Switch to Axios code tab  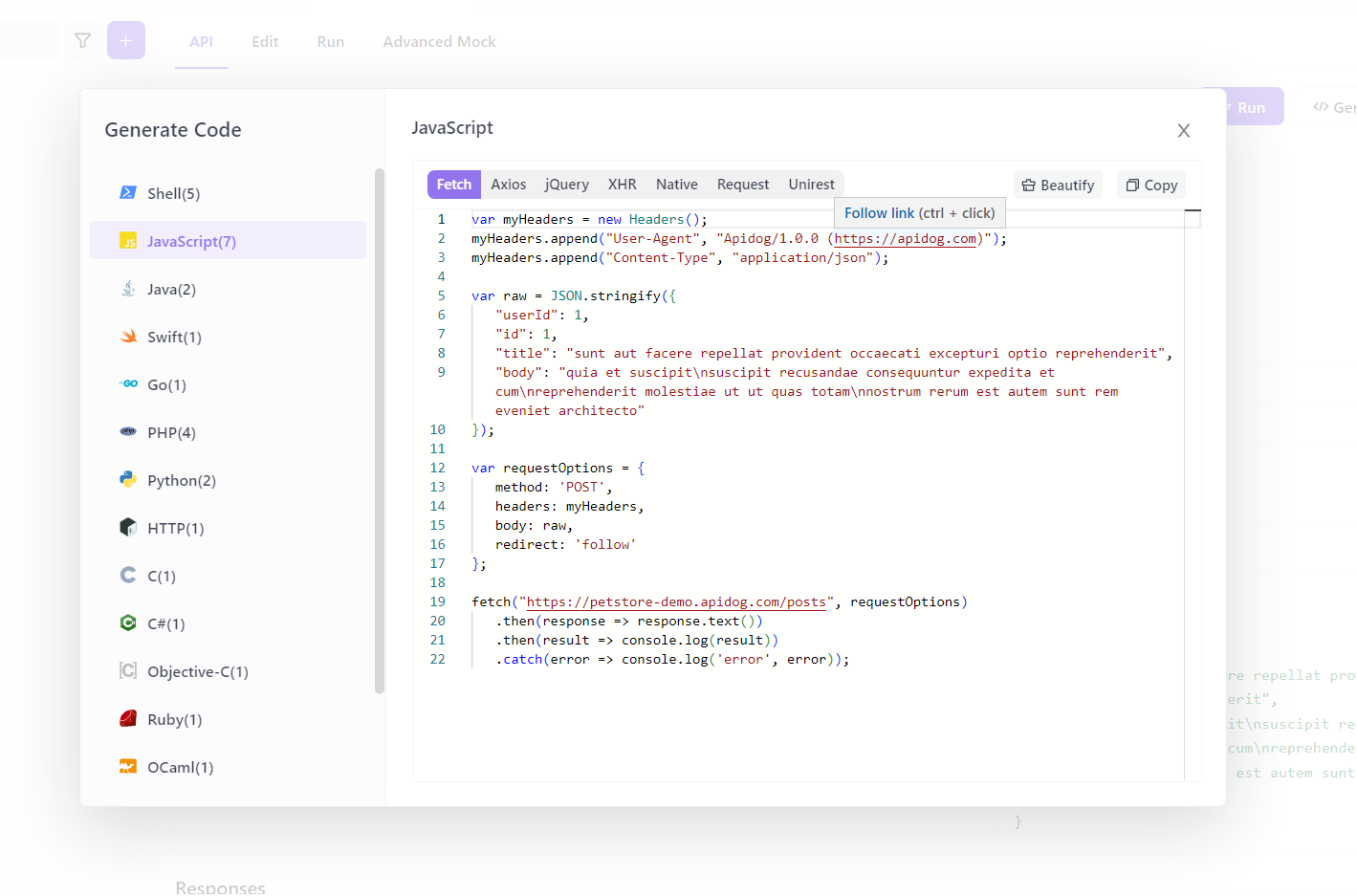coord(509,185)
